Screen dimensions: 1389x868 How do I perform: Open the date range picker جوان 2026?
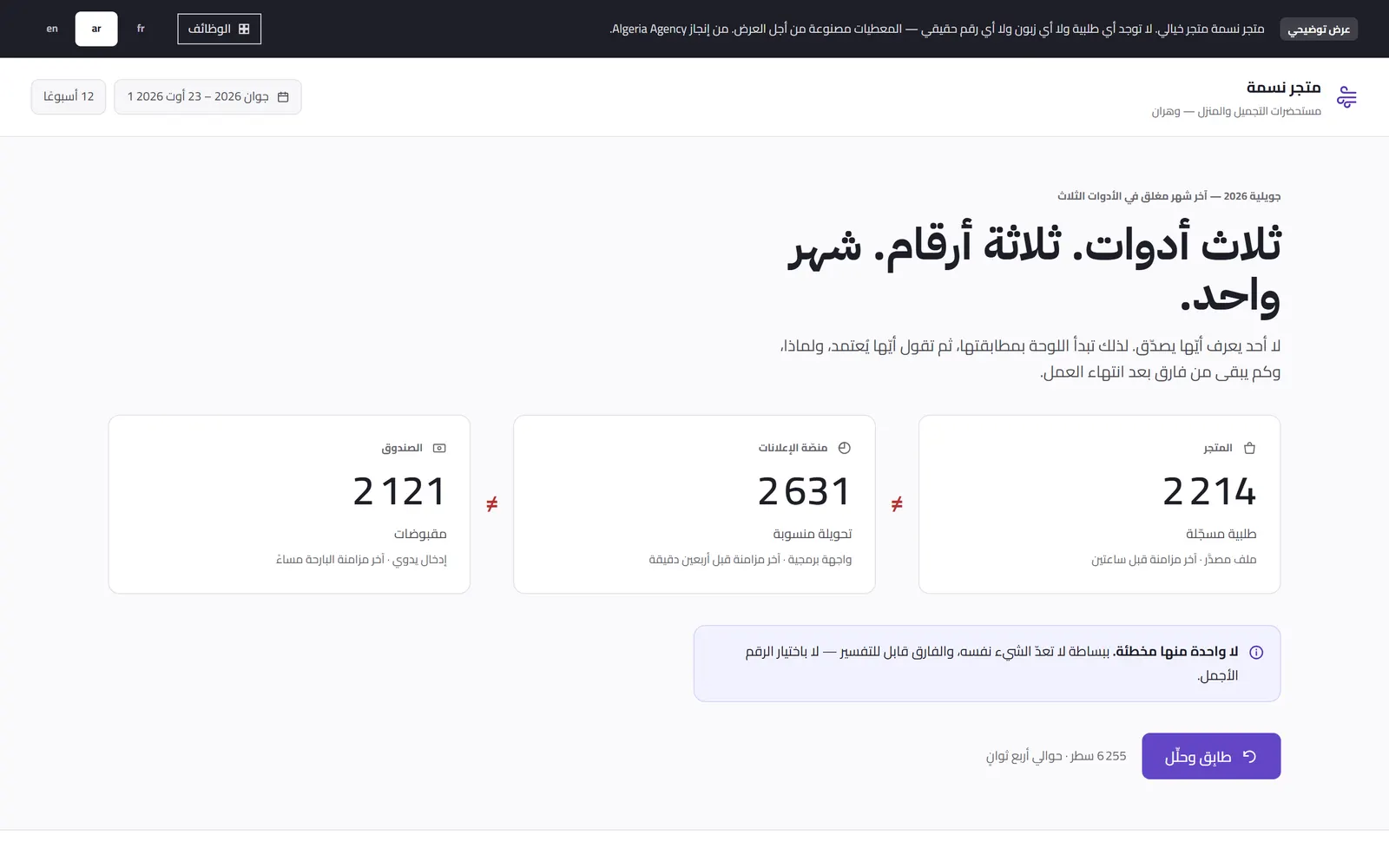pos(207,96)
